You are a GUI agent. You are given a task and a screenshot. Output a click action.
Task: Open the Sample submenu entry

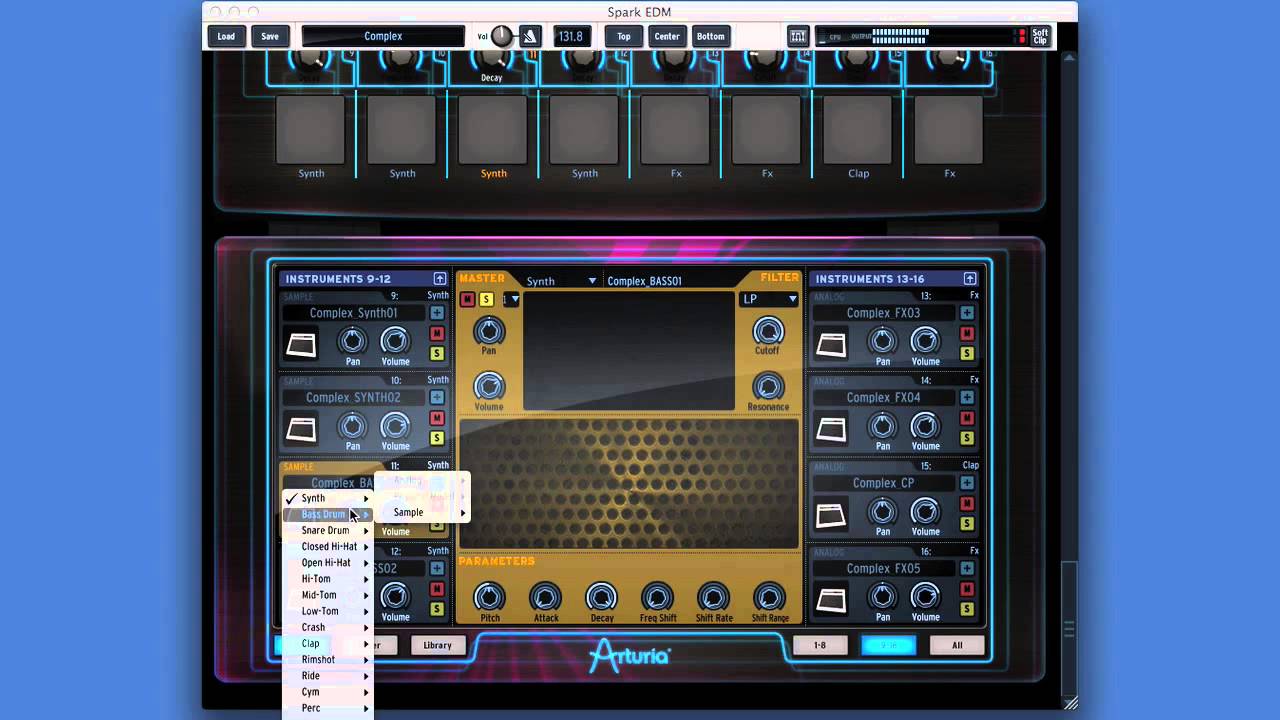point(422,512)
